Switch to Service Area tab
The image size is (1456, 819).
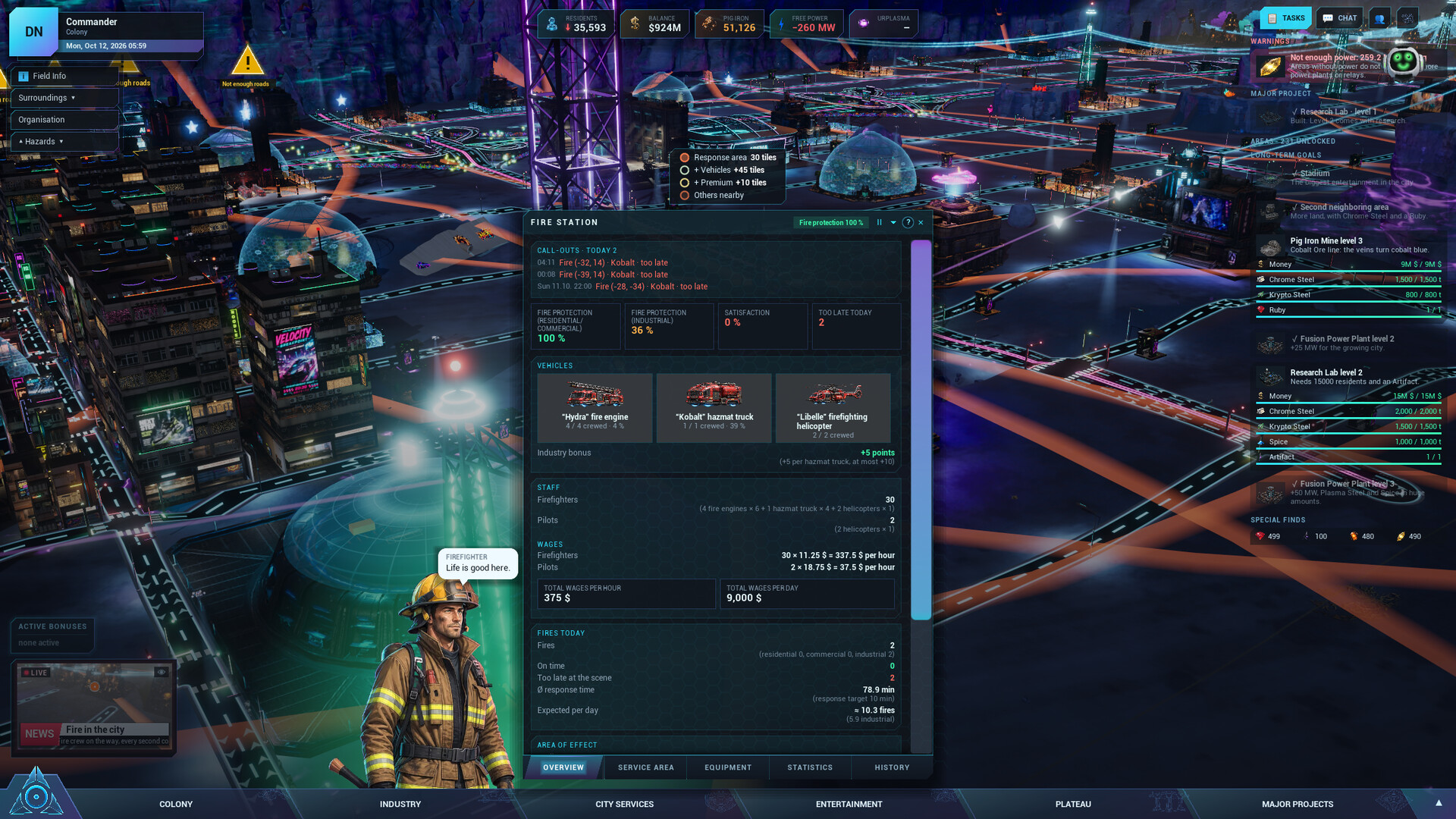pyautogui.click(x=645, y=767)
